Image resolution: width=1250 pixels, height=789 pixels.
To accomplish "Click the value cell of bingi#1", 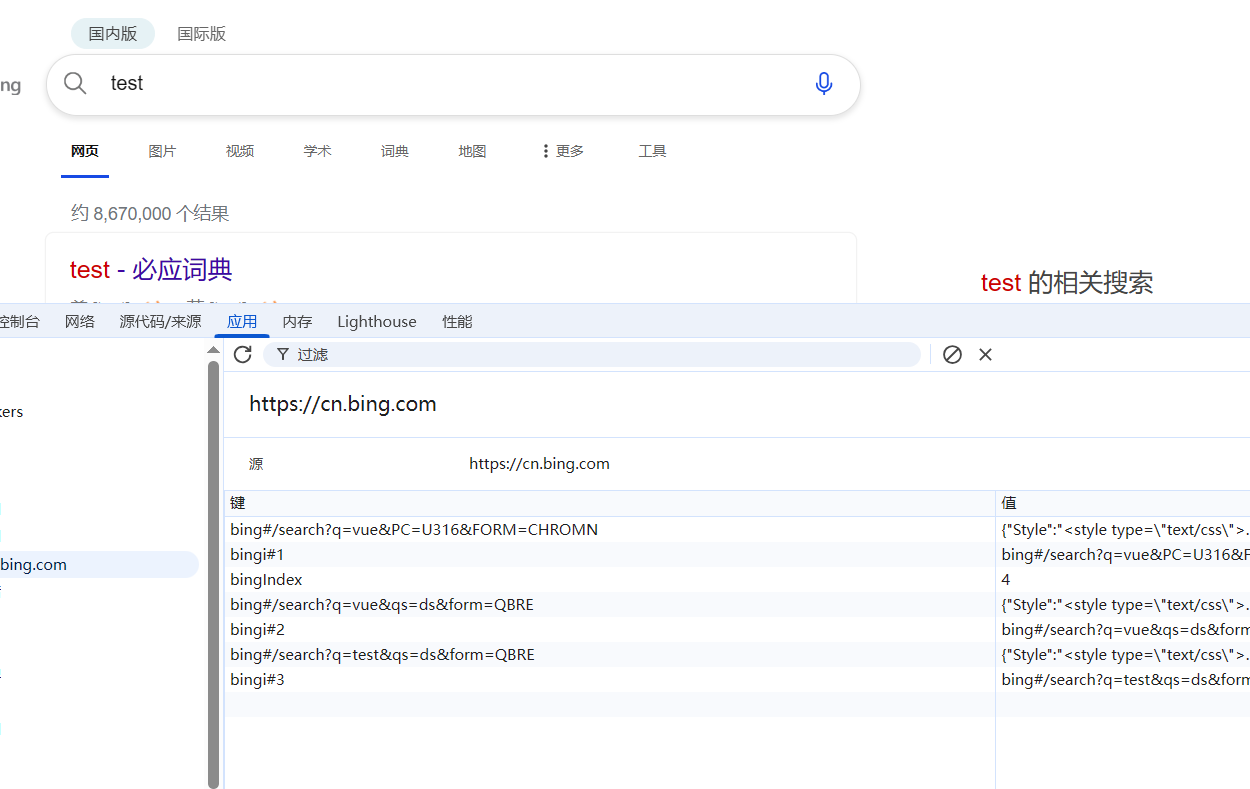I will 1124,554.
